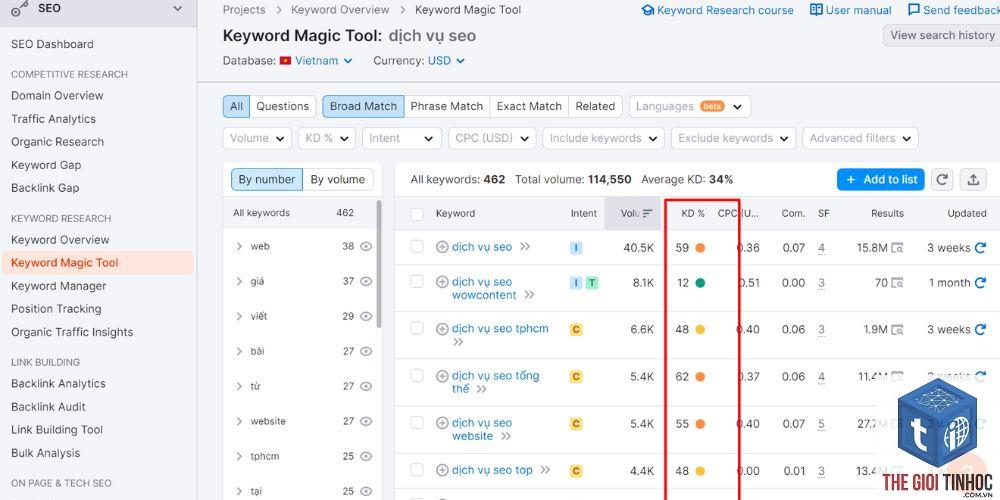Switch to the Questions tab
Viewport: 1000px width, 500px height.
[283, 107]
